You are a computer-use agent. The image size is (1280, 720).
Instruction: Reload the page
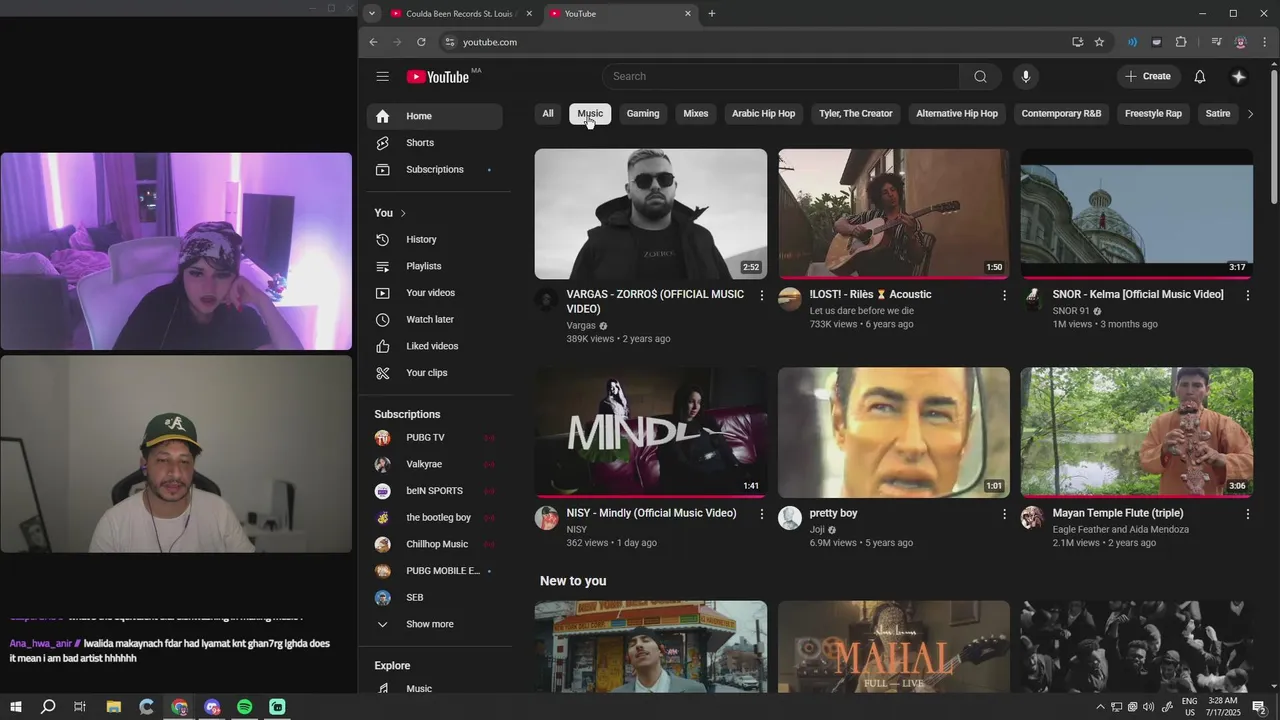421,42
